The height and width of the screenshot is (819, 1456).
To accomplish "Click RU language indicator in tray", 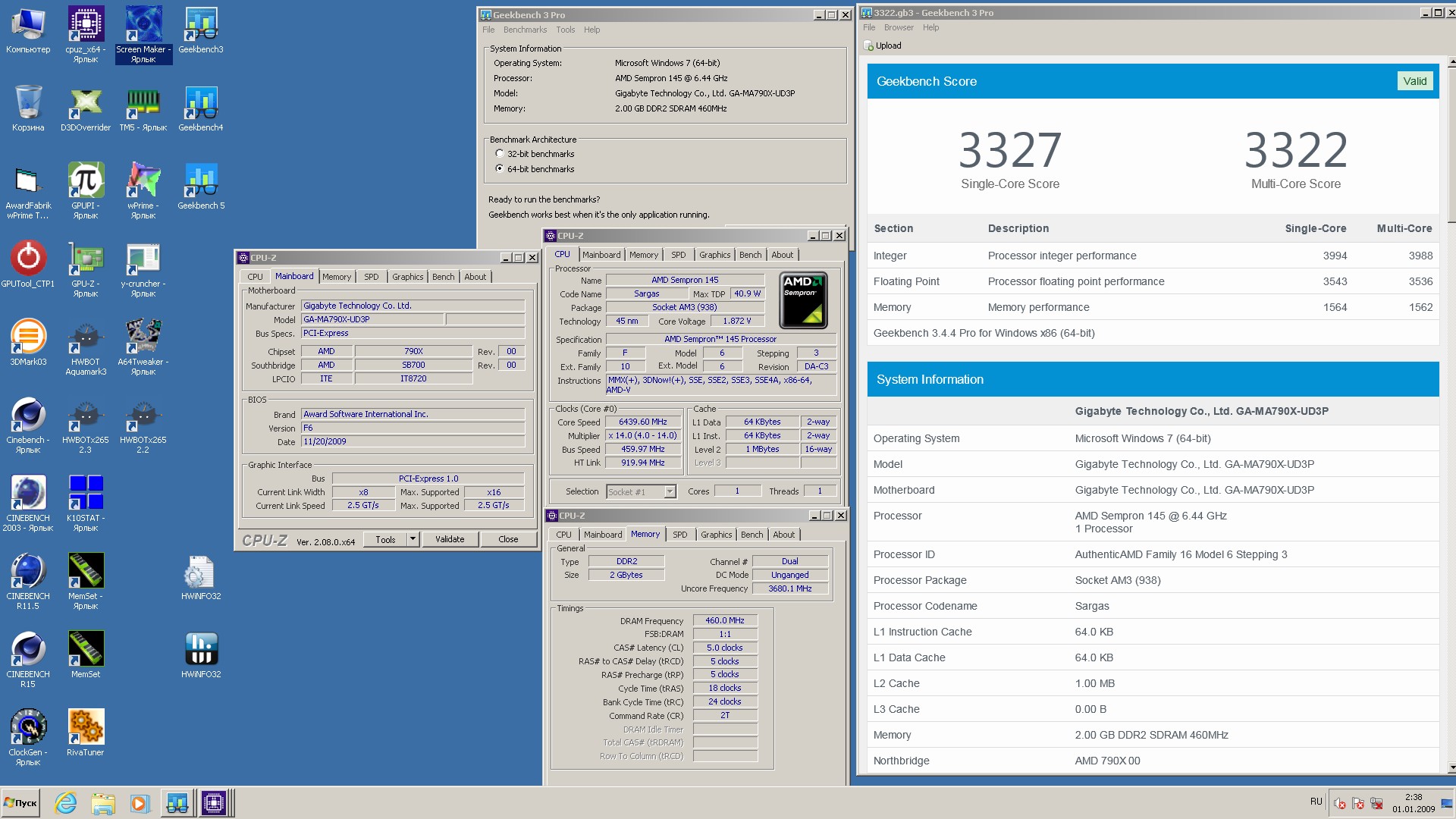I will 1316,802.
